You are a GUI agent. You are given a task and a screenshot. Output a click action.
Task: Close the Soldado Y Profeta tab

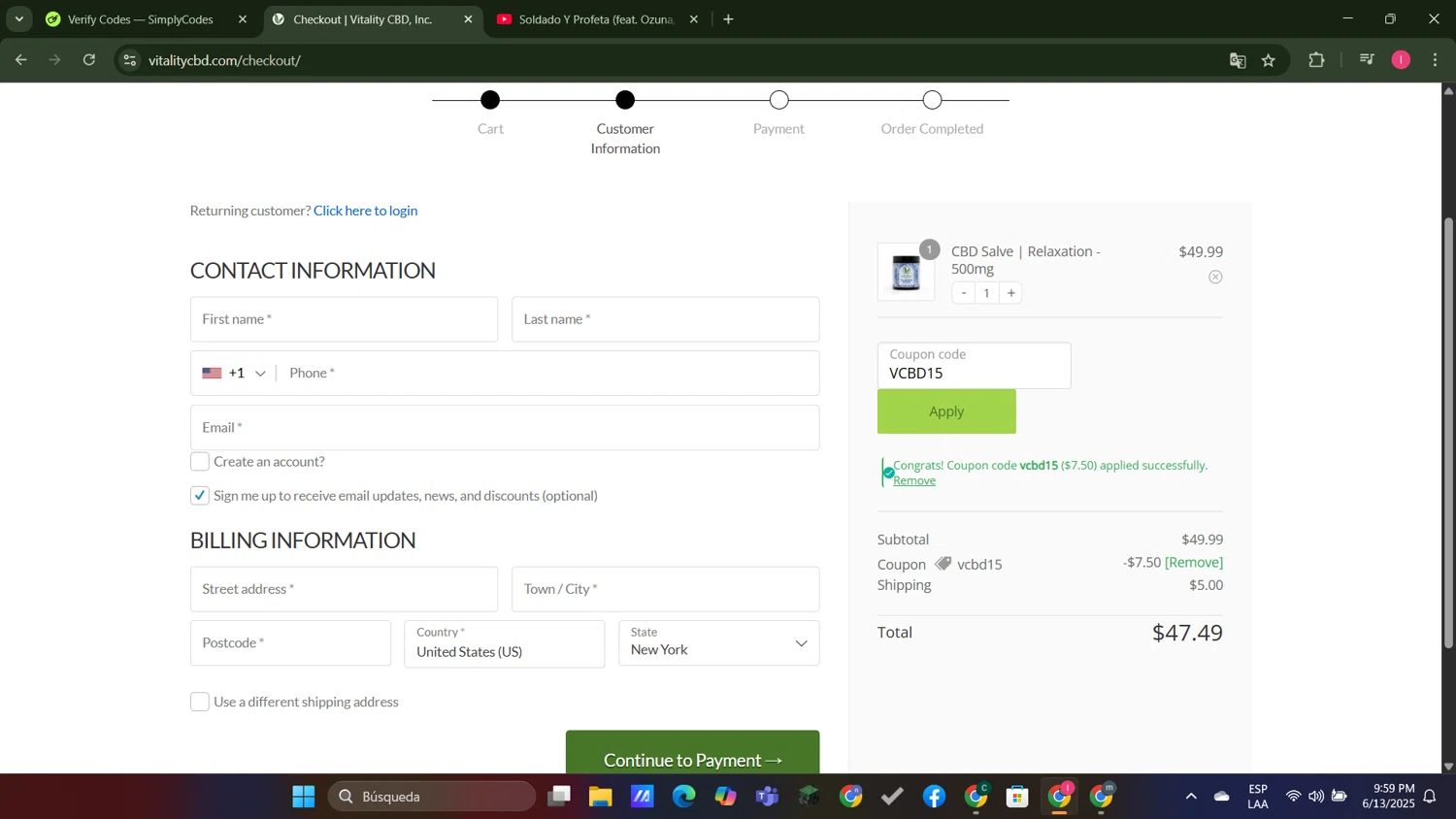[694, 19]
